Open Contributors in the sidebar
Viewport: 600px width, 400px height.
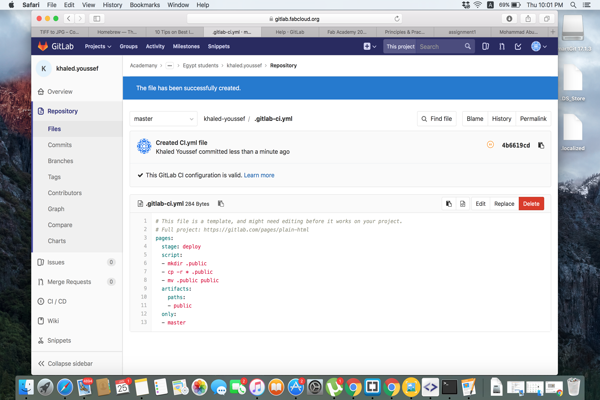click(65, 193)
